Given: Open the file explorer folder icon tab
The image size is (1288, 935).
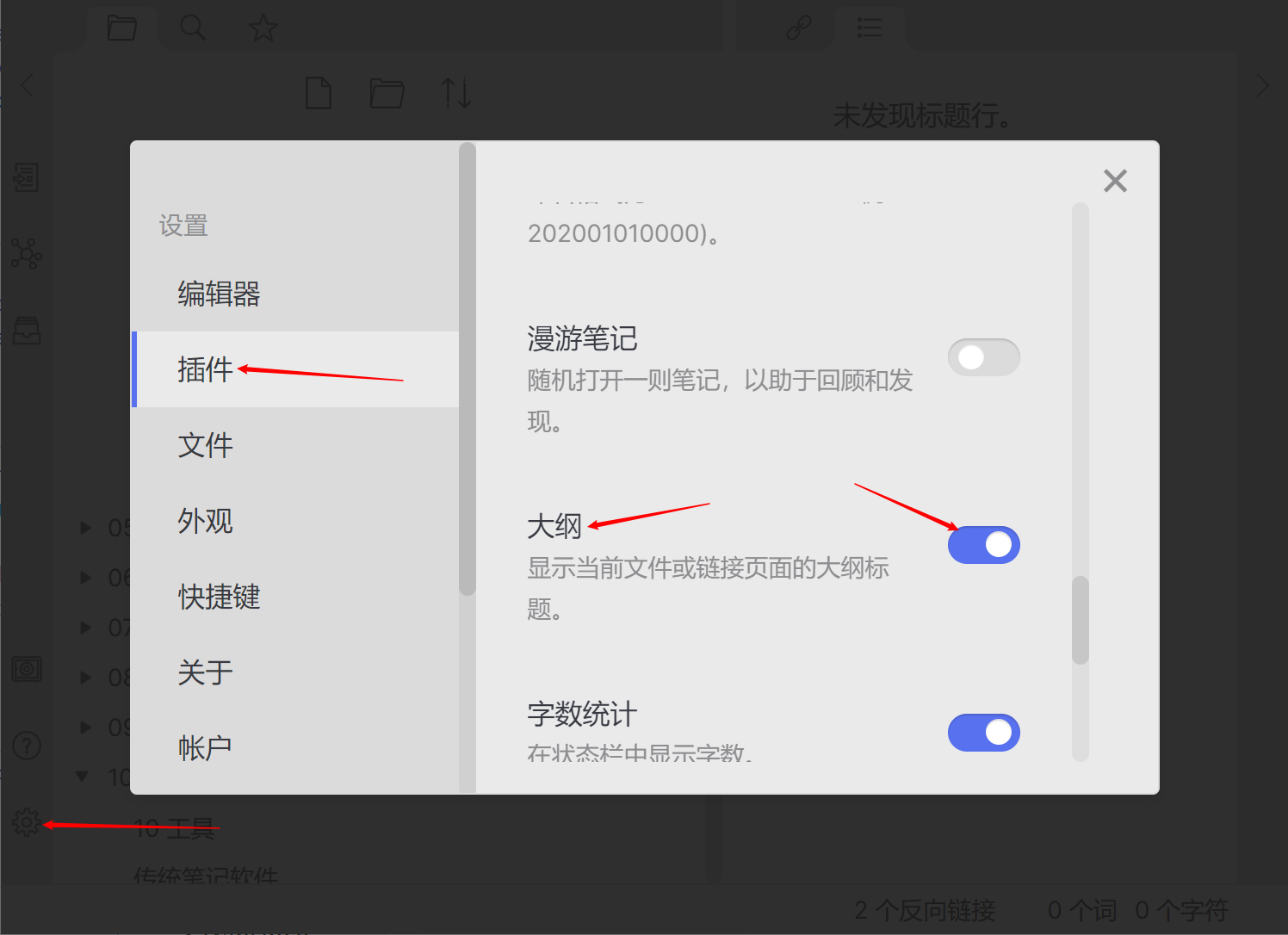Looking at the screenshot, I should pyautogui.click(x=121, y=28).
